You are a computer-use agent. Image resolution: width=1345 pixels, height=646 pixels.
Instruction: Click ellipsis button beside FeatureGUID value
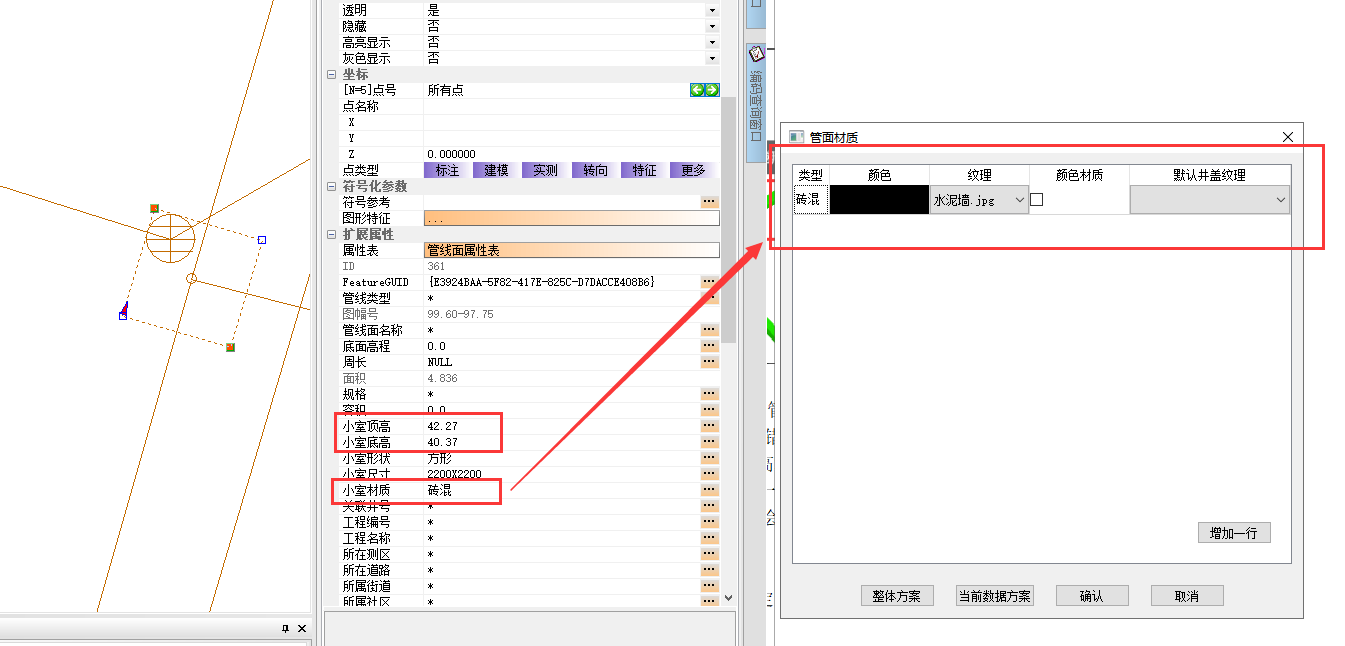(x=710, y=282)
